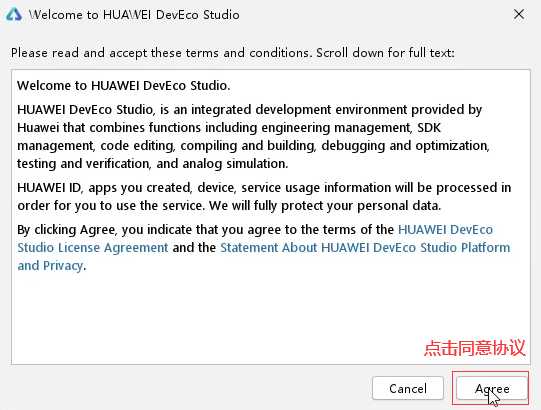The height and width of the screenshot is (410, 541).
Task: Click the "We will fully protect your personal data" sentence
Action: pos(325,206)
